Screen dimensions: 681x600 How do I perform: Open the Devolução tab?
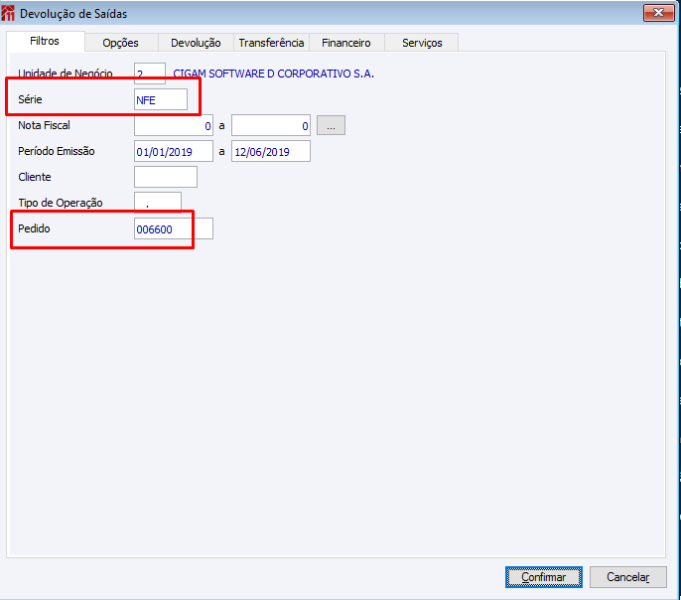[196, 43]
